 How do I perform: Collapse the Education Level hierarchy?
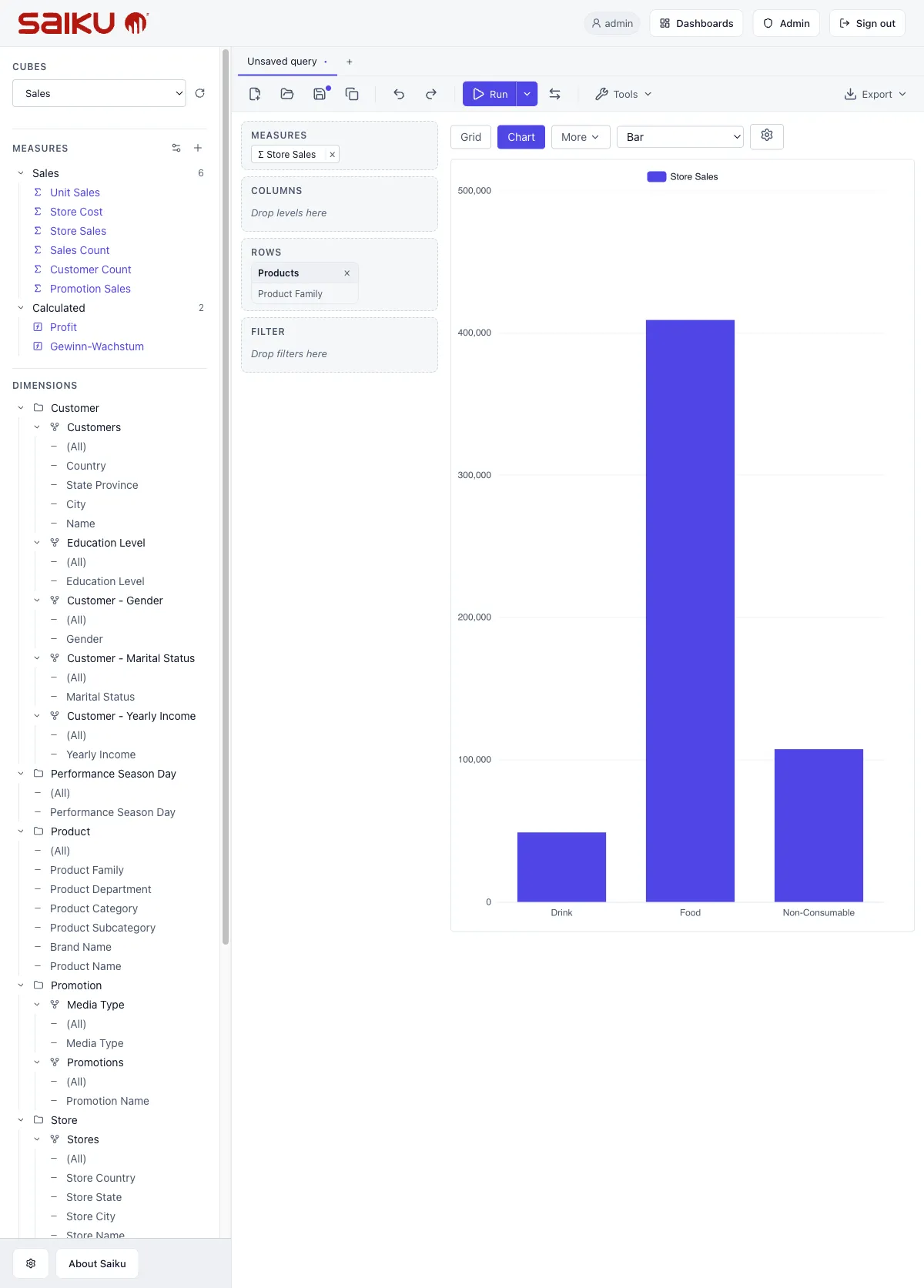click(x=37, y=543)
